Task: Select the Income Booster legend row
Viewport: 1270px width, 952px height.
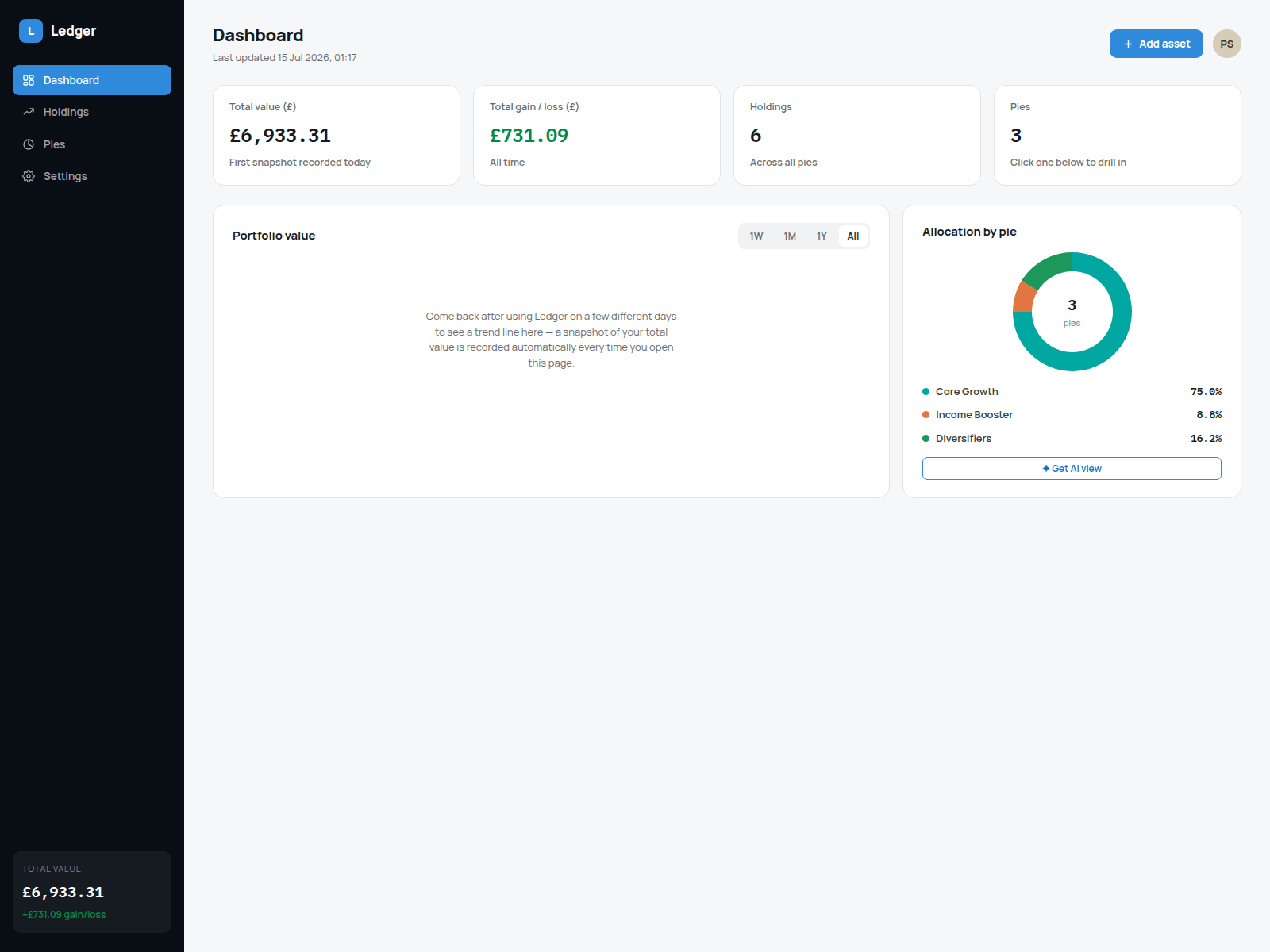Action: 1072,415
